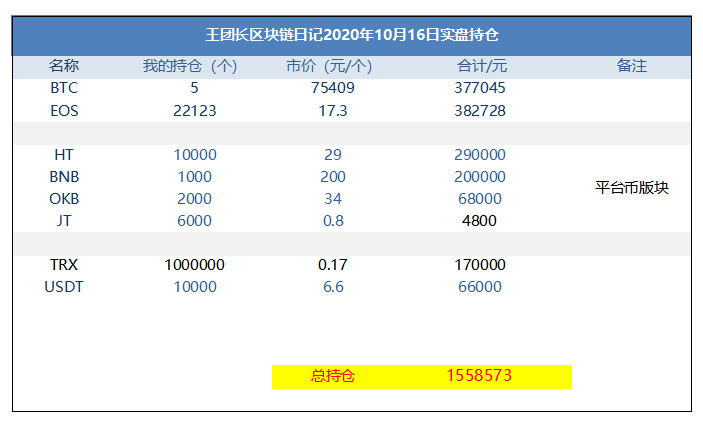703x423 pixels.
Task: Click the OKB total 68000
Action: tap(480, 199)
